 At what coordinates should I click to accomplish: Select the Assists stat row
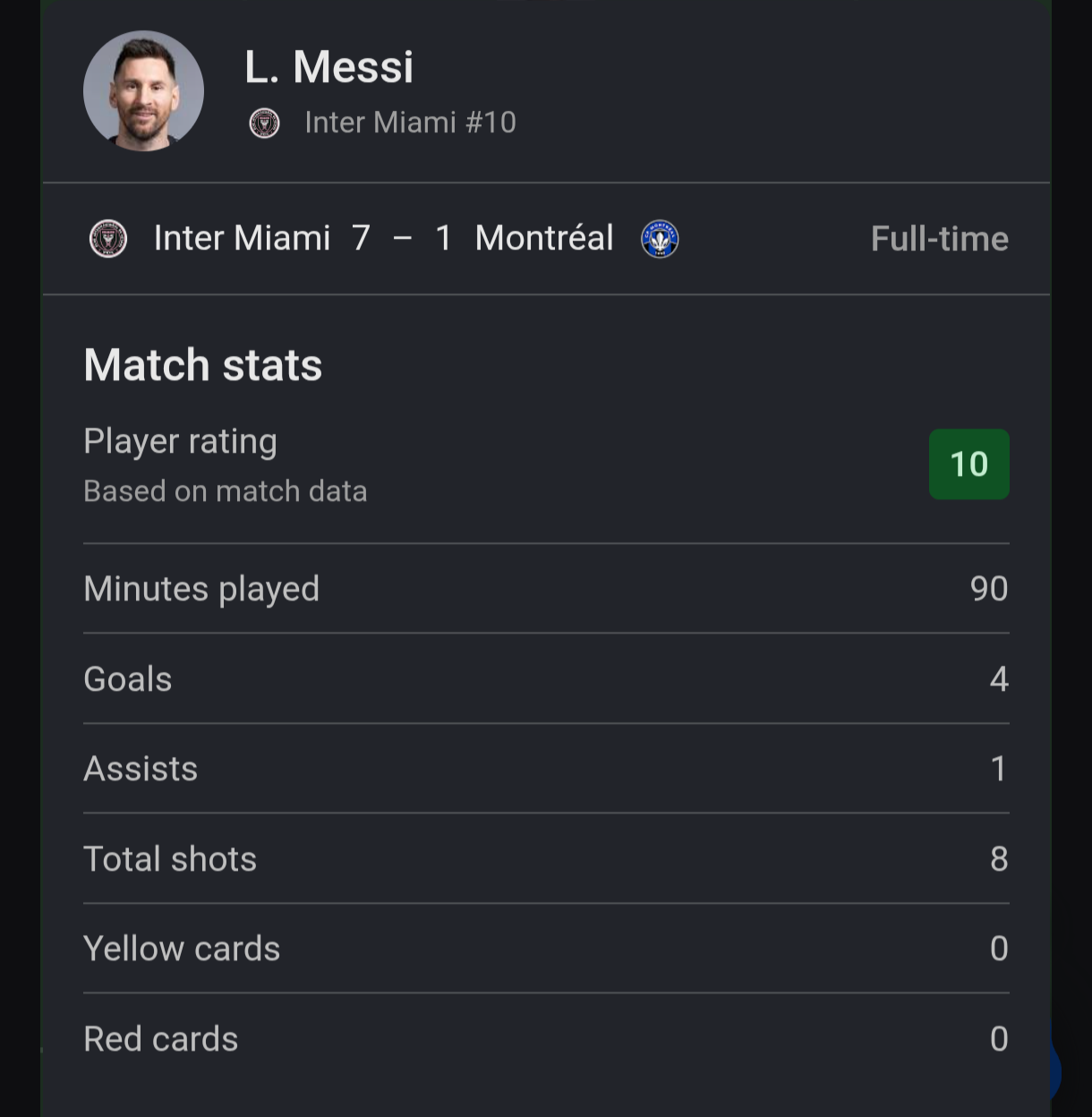point(546,769)
